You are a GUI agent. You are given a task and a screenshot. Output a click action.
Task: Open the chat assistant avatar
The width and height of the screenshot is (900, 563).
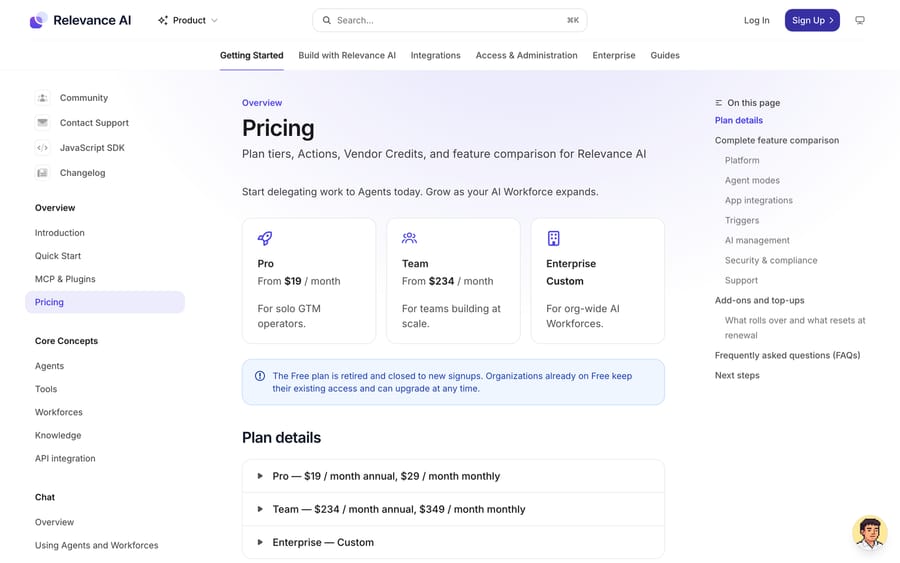click(x=870, y=533)
